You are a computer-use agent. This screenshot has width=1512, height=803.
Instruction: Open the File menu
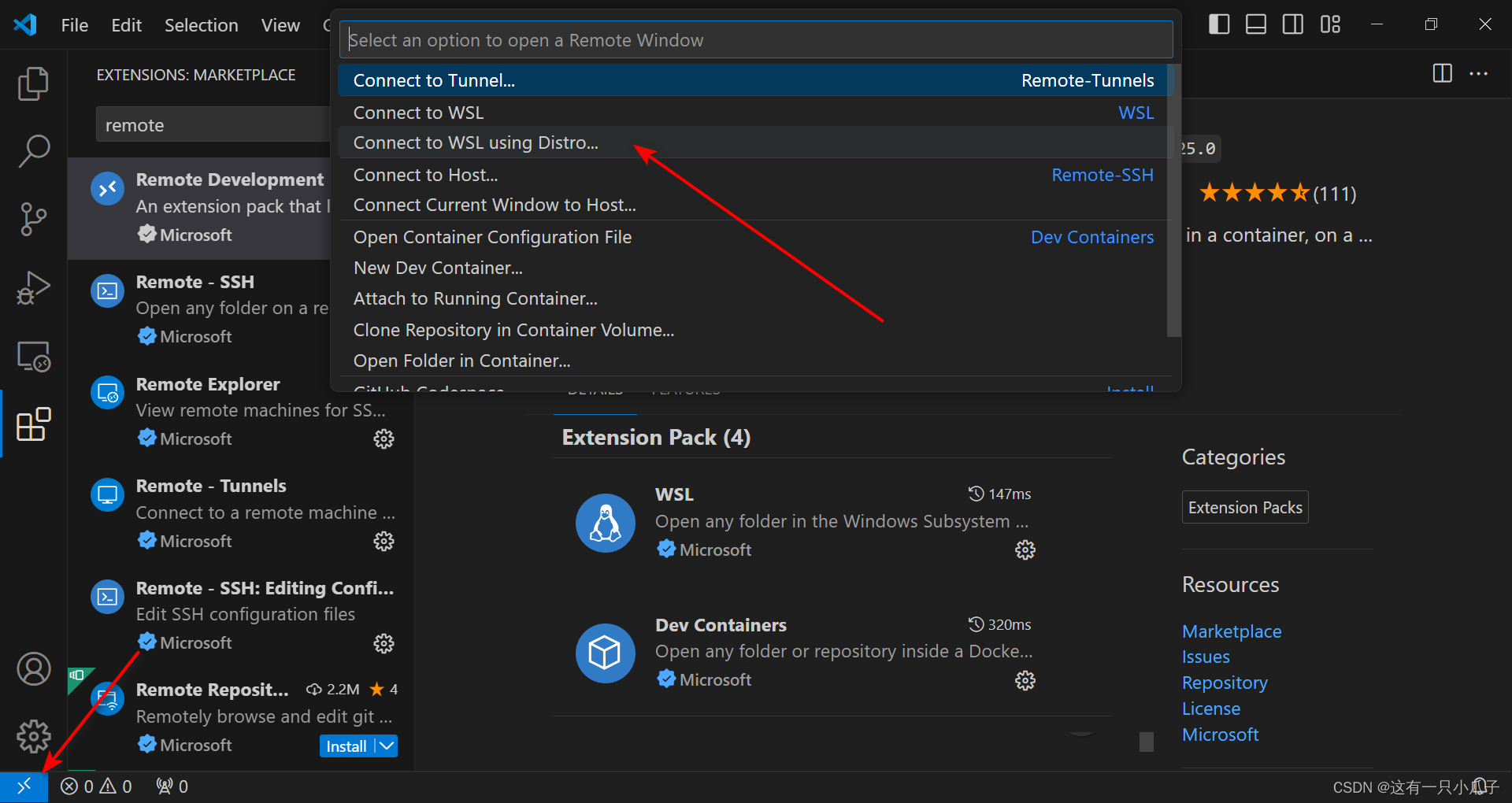tap(75, 25)
